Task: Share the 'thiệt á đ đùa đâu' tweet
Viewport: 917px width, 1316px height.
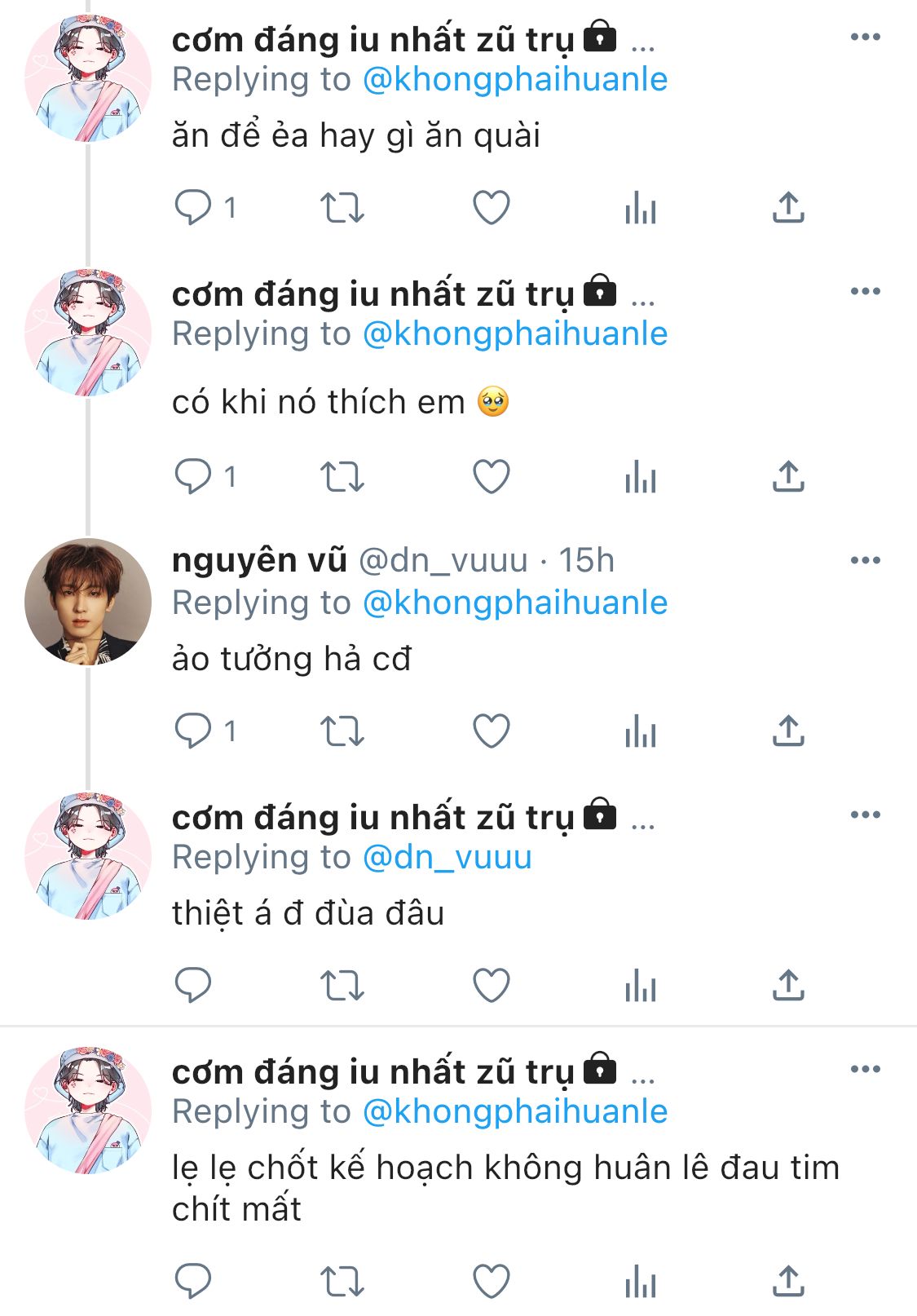Action: tap(788, 985)
